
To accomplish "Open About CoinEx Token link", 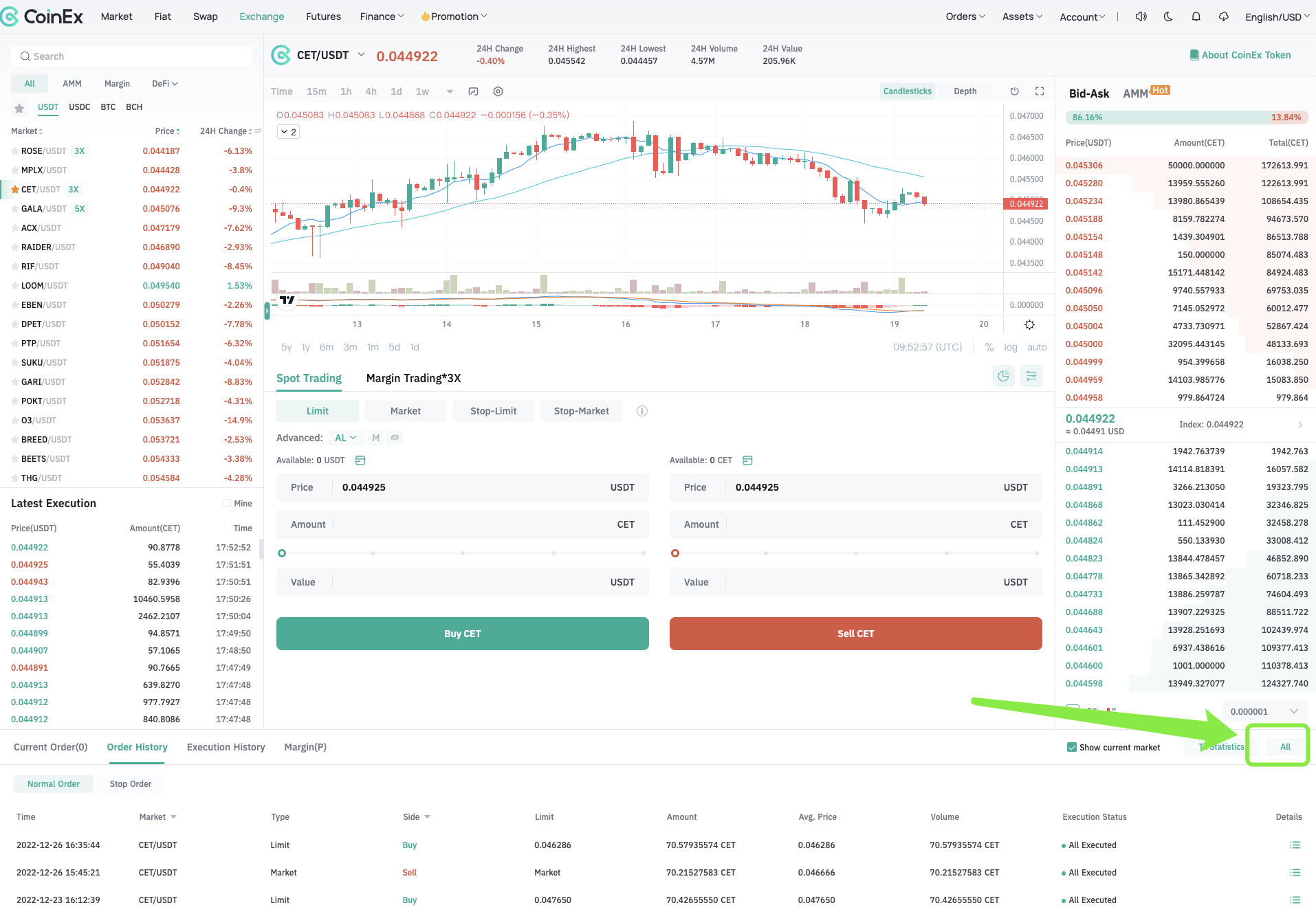I will coord(1240,55).
